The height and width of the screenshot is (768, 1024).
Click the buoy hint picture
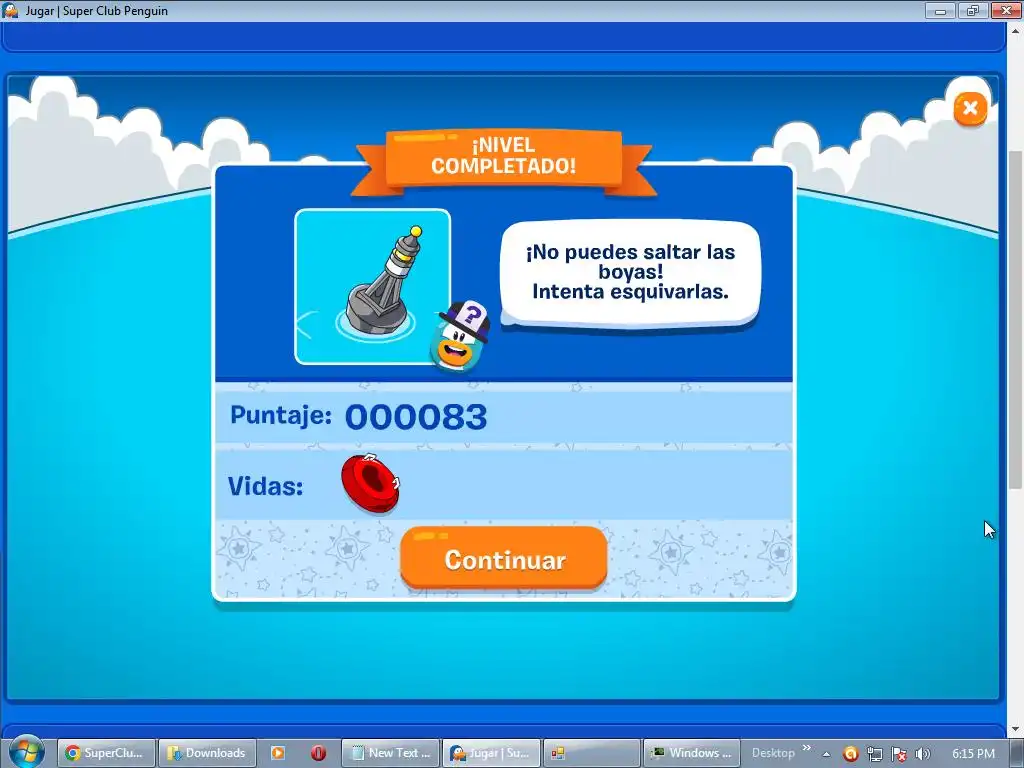(372, 286)
